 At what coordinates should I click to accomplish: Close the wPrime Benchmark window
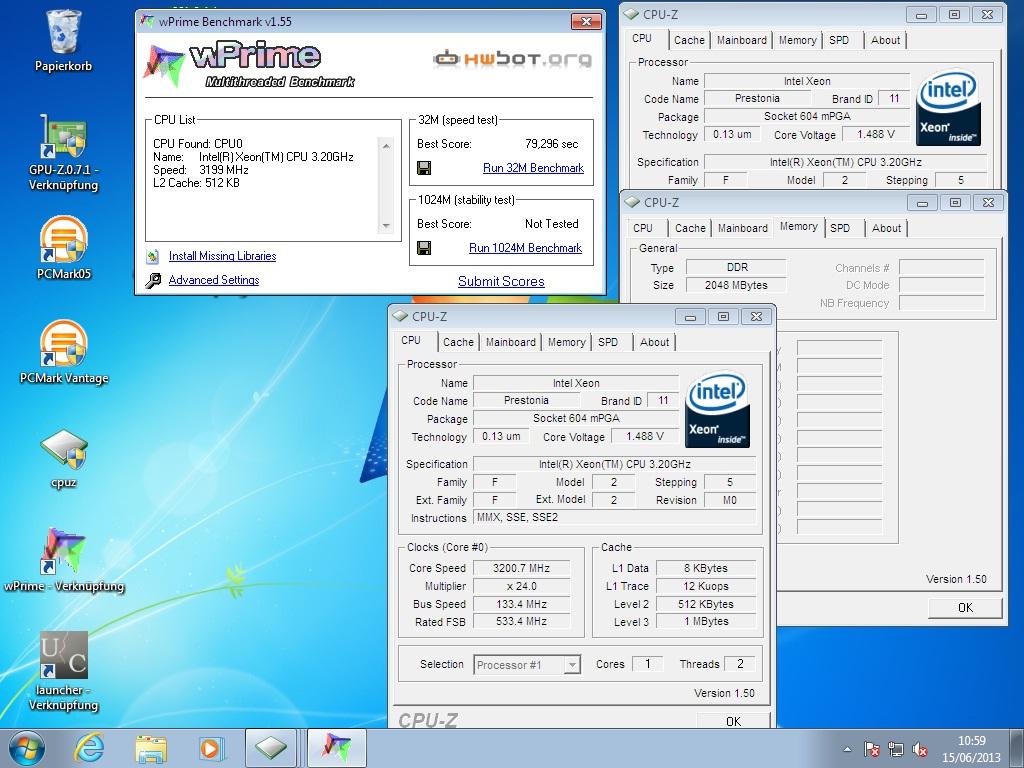tap(586, 22)
